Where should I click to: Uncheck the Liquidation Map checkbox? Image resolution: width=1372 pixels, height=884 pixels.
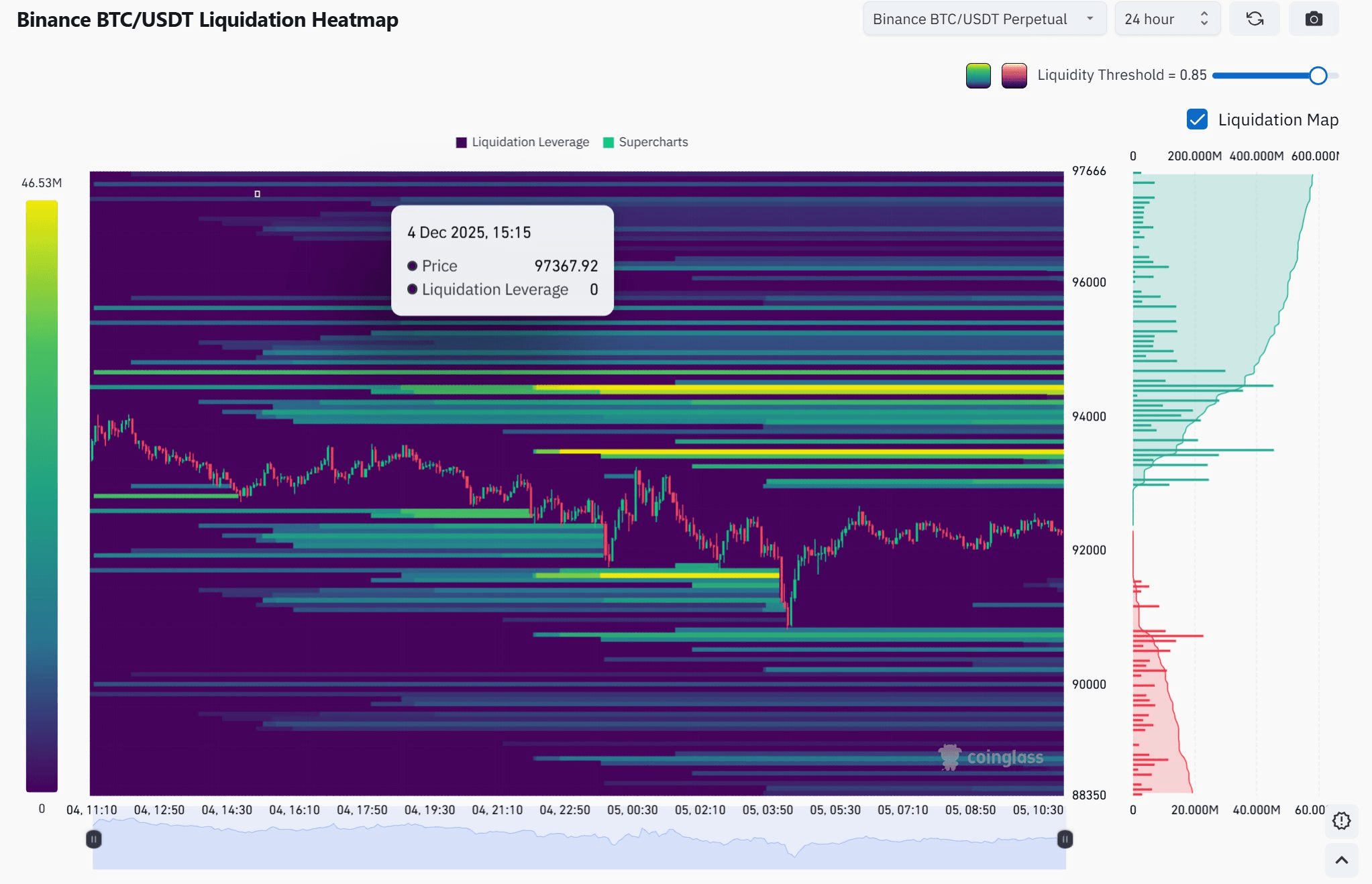point(1197,119)
